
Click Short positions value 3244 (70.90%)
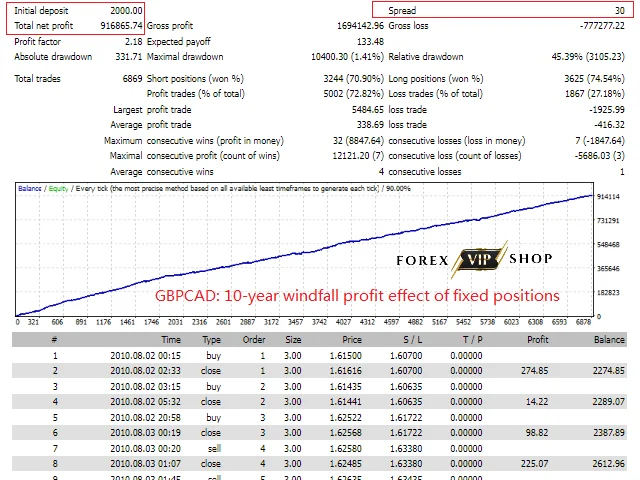click(353, 79)
